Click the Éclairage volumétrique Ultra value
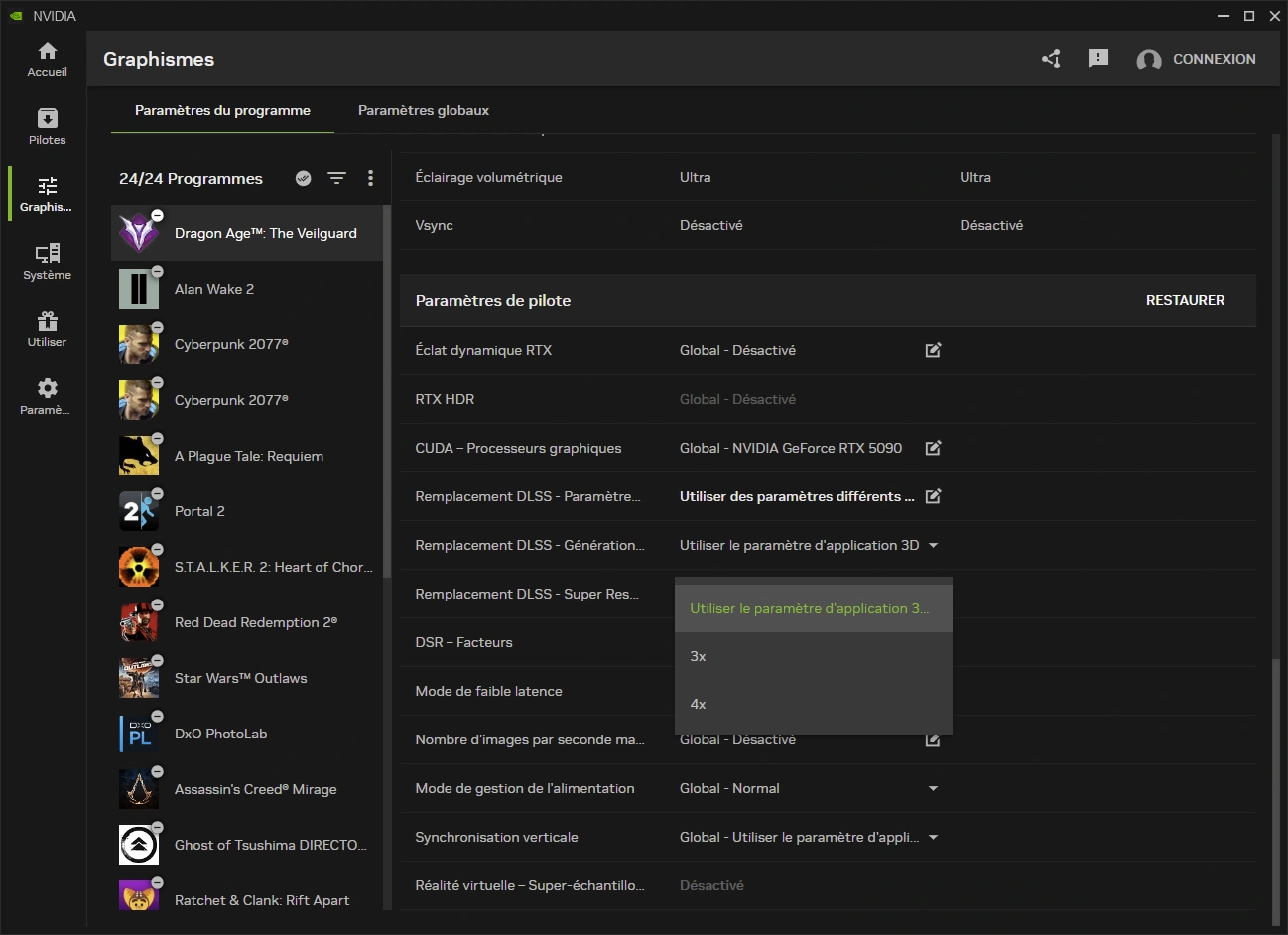The height and width of the screenshot is (935, 1288). click(x=696, y=177)
